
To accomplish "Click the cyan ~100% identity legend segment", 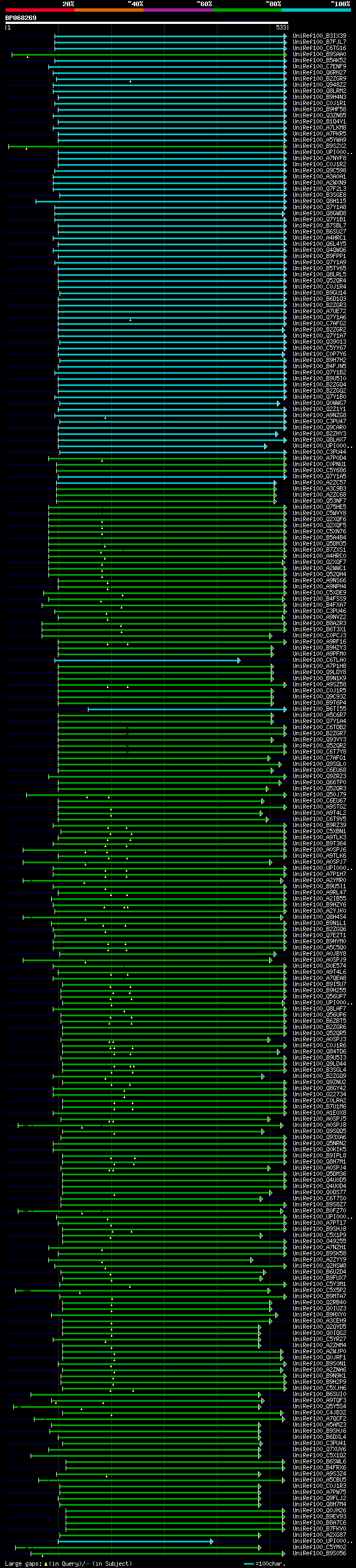I will click(317, 10).
